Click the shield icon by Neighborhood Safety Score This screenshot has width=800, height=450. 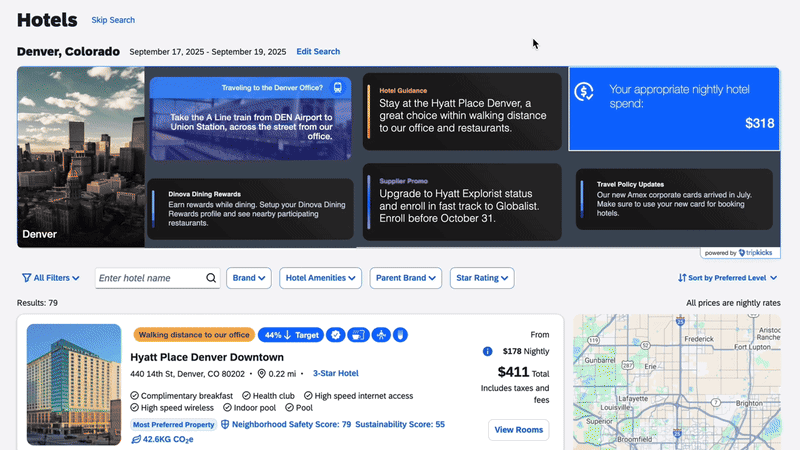coord(225,424)
